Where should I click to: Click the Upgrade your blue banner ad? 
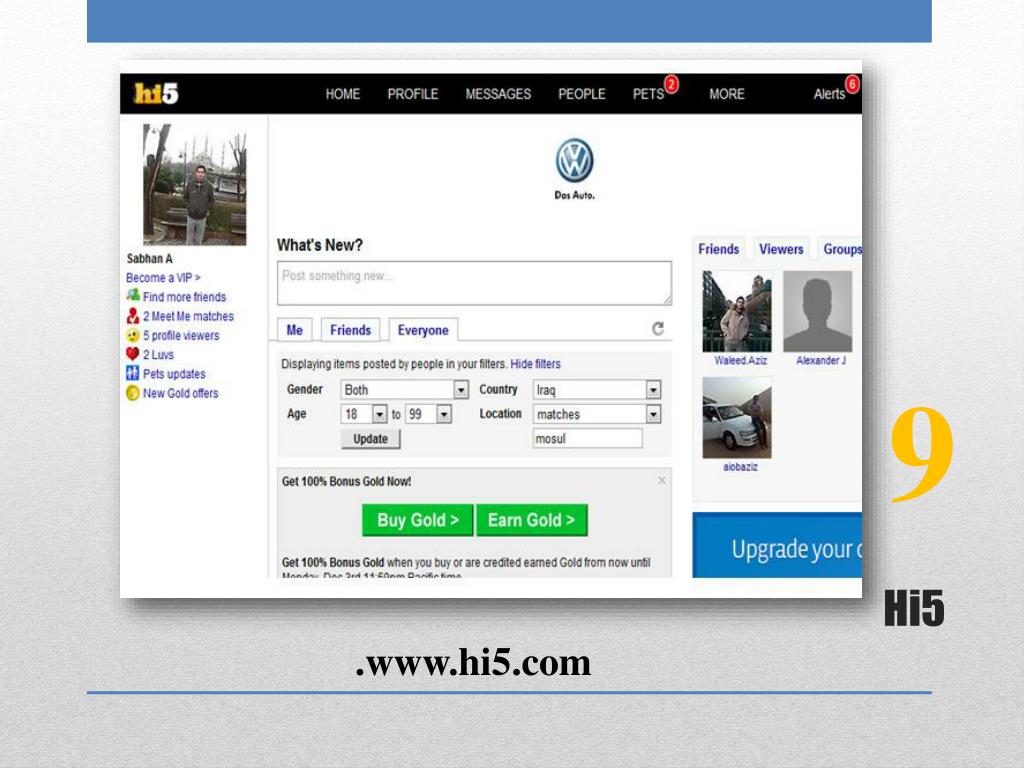[x=777, y=545]
